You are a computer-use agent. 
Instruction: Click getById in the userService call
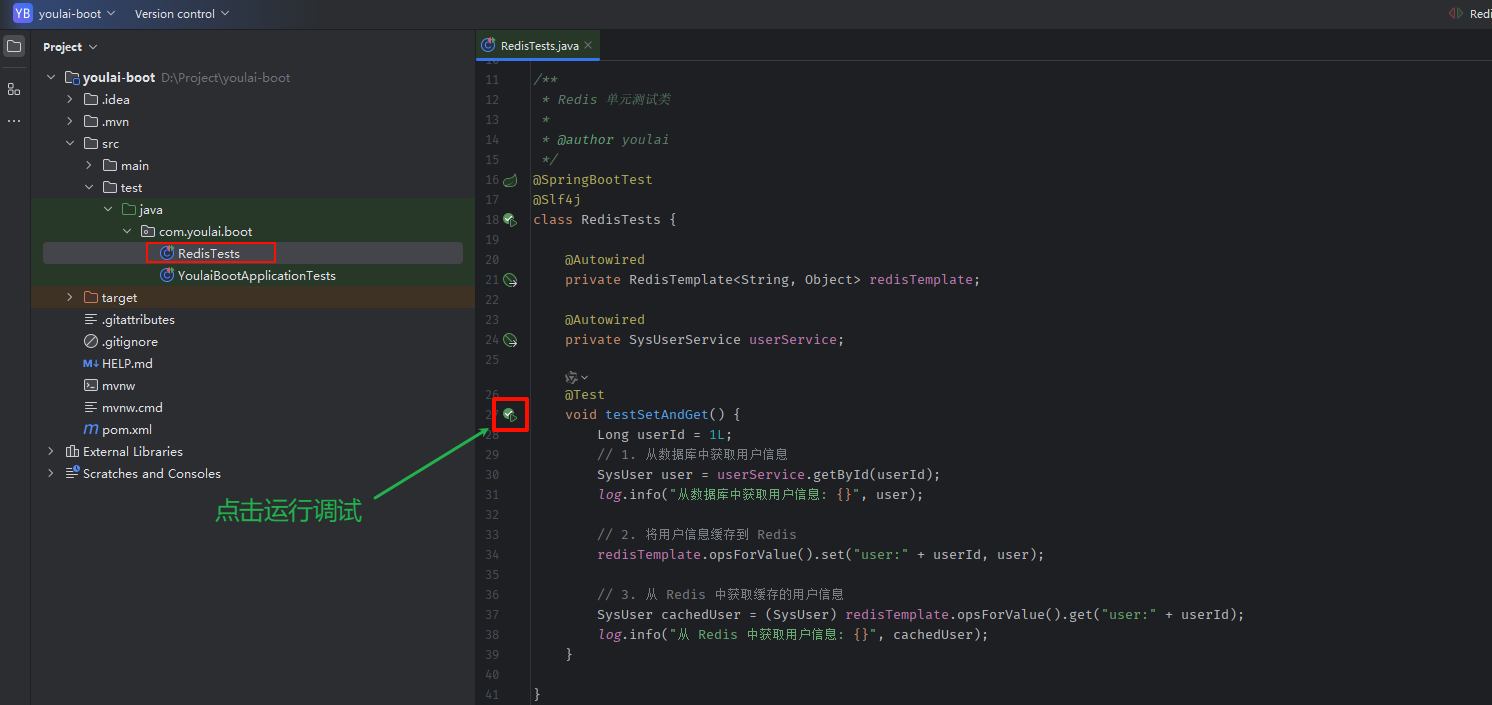point(841,474)
